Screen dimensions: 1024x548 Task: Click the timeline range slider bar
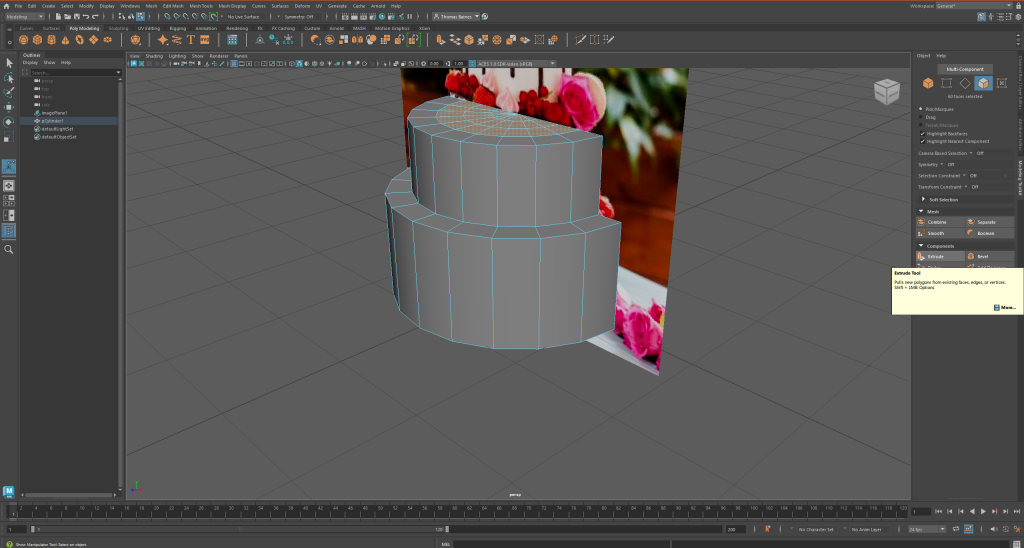[240, 529]
